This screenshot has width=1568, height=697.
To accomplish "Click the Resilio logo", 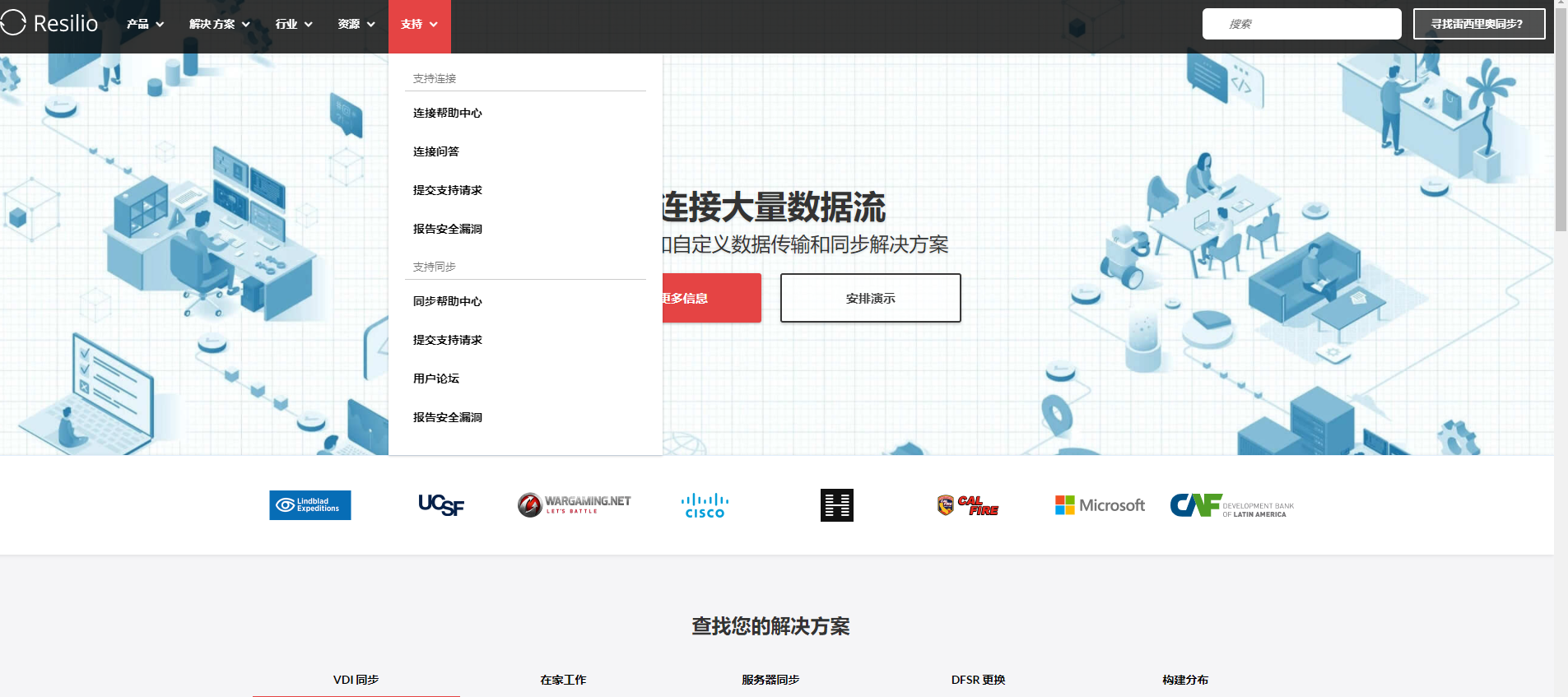I will (x=49, y=23).
